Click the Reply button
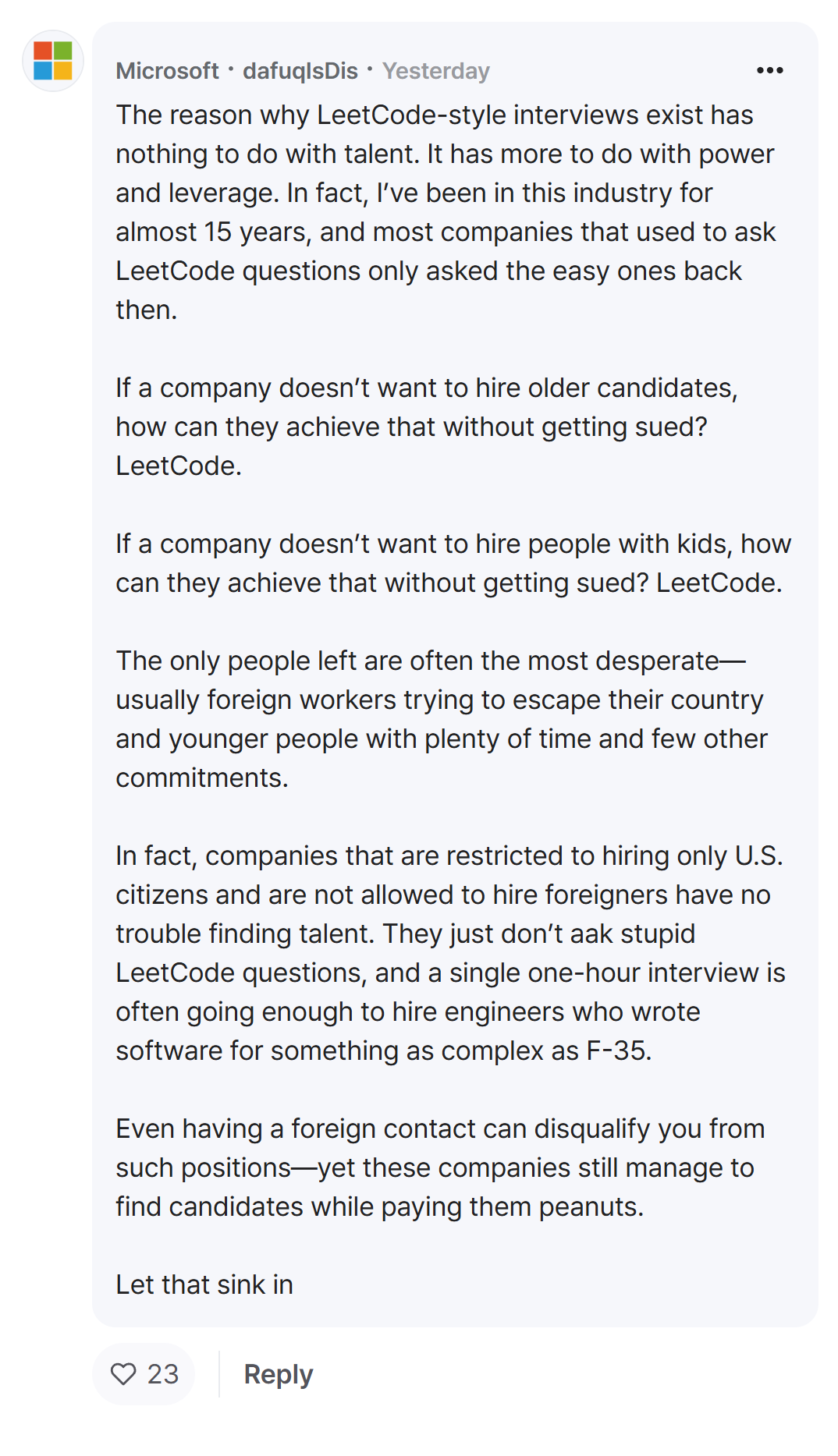Image resolution: width=838 pixels, height=1456 pixels. (278, 1373)
